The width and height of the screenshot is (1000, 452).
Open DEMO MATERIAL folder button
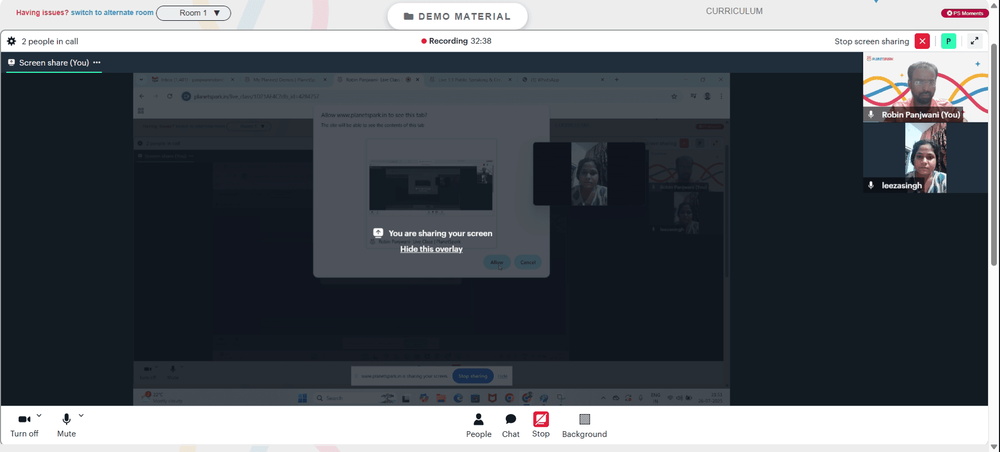coord(457,17)
